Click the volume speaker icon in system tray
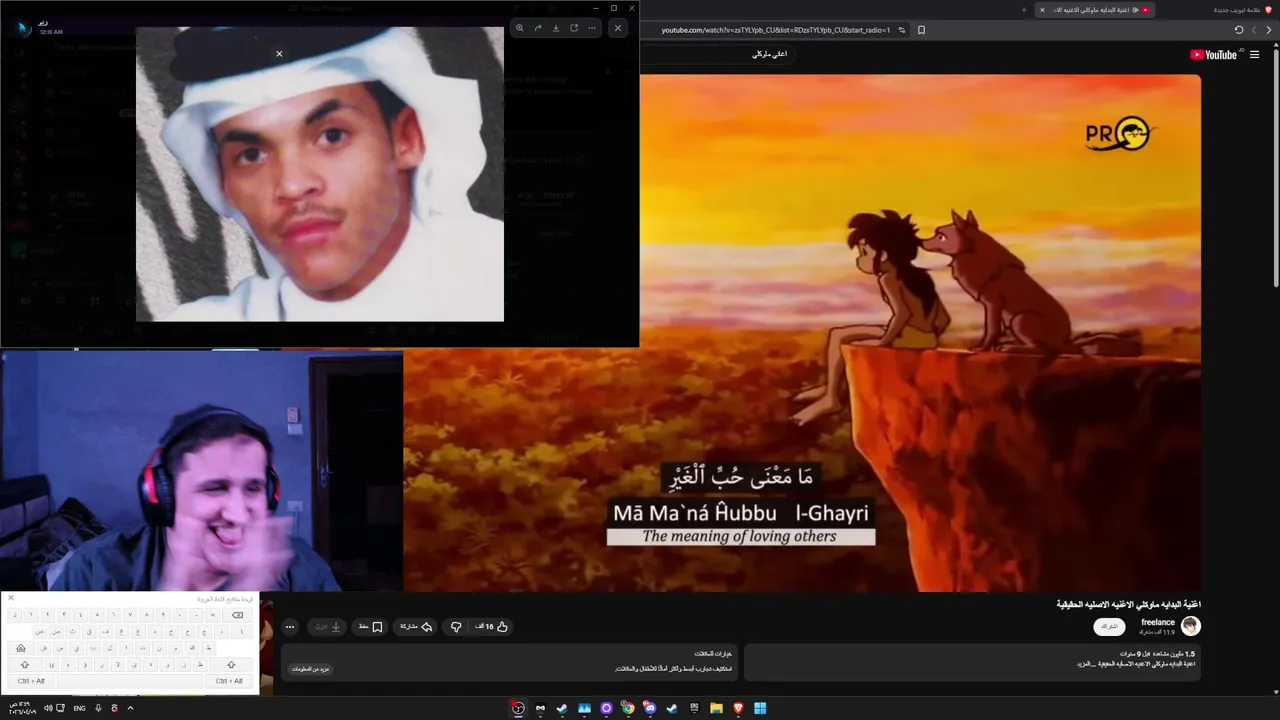 point(48,708)
